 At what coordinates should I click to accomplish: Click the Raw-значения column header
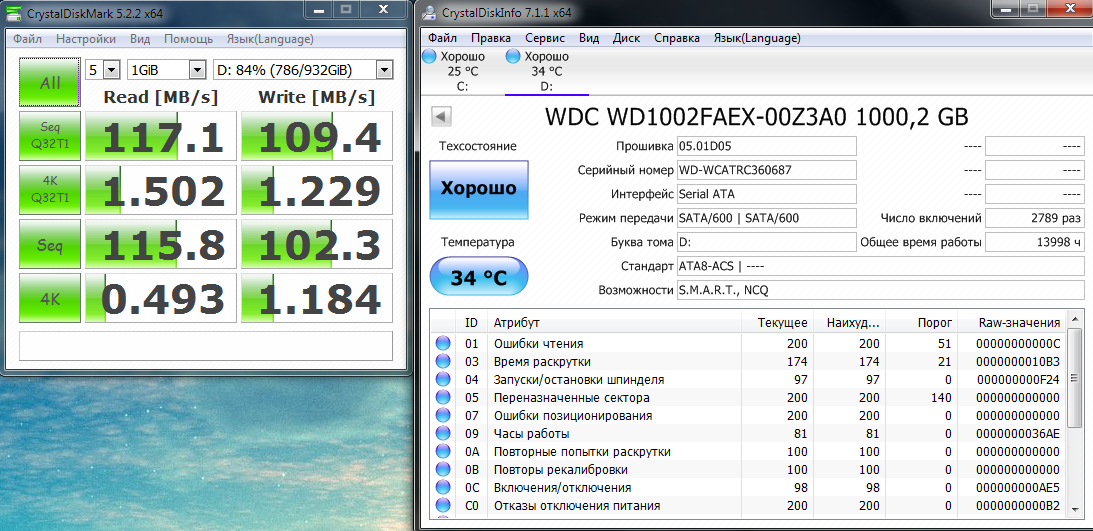point(1012,323)
